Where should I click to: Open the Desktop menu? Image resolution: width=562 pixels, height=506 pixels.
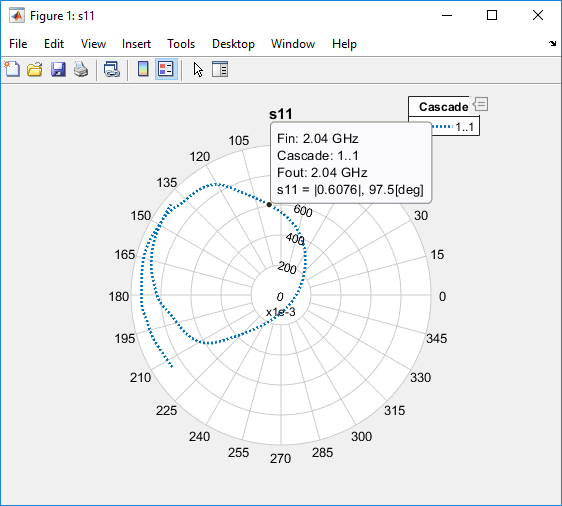[233, 44]
